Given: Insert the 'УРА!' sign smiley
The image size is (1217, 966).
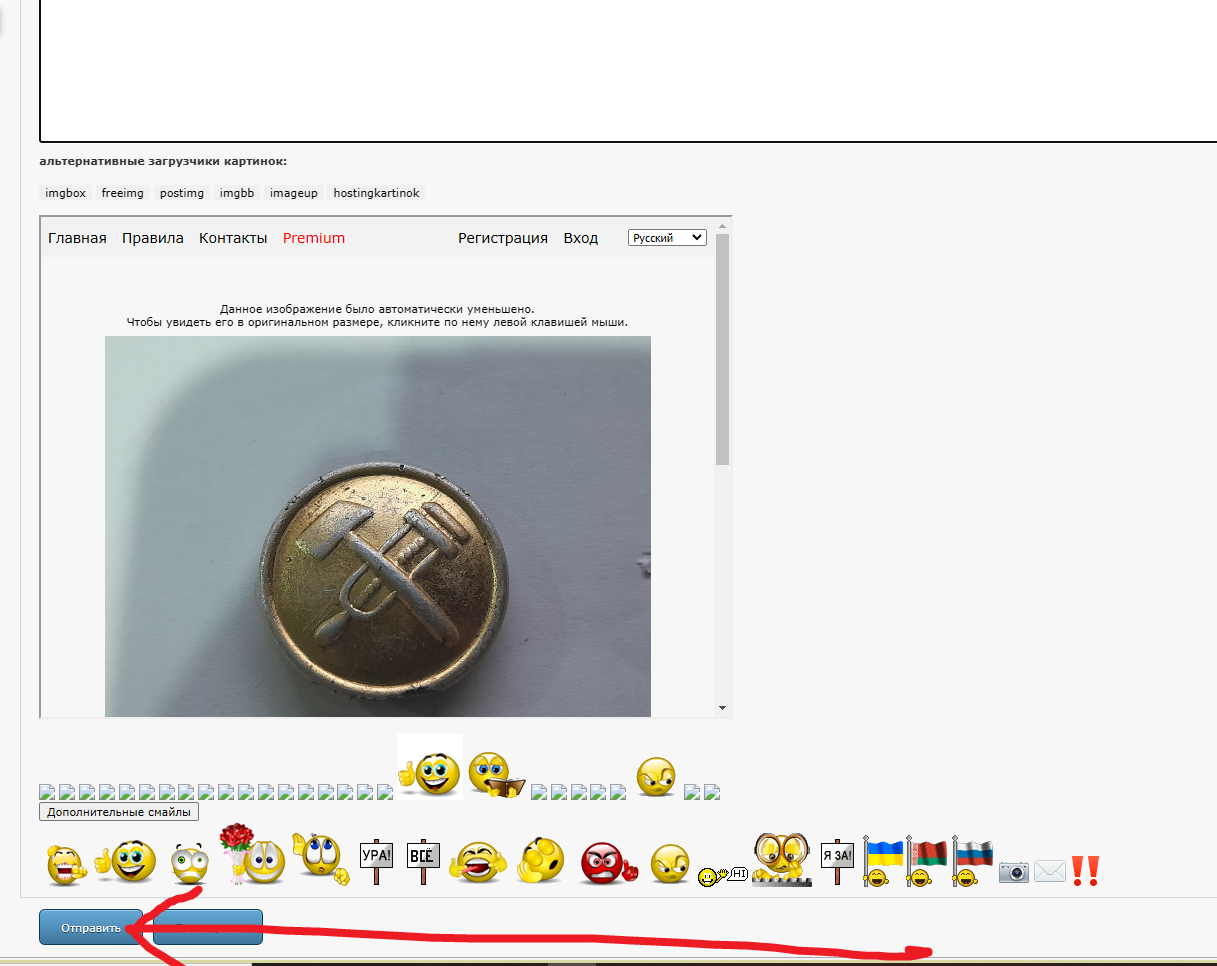Looking at the screenshot, I should coord(376,861).
